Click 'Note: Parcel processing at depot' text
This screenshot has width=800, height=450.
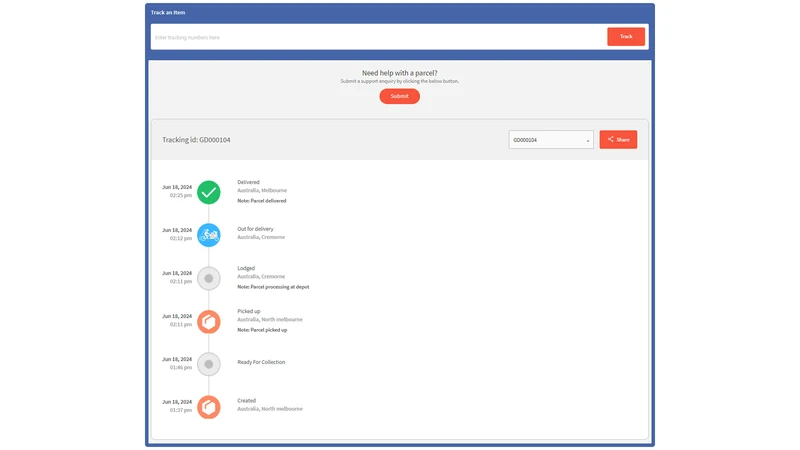coord(273,287)
